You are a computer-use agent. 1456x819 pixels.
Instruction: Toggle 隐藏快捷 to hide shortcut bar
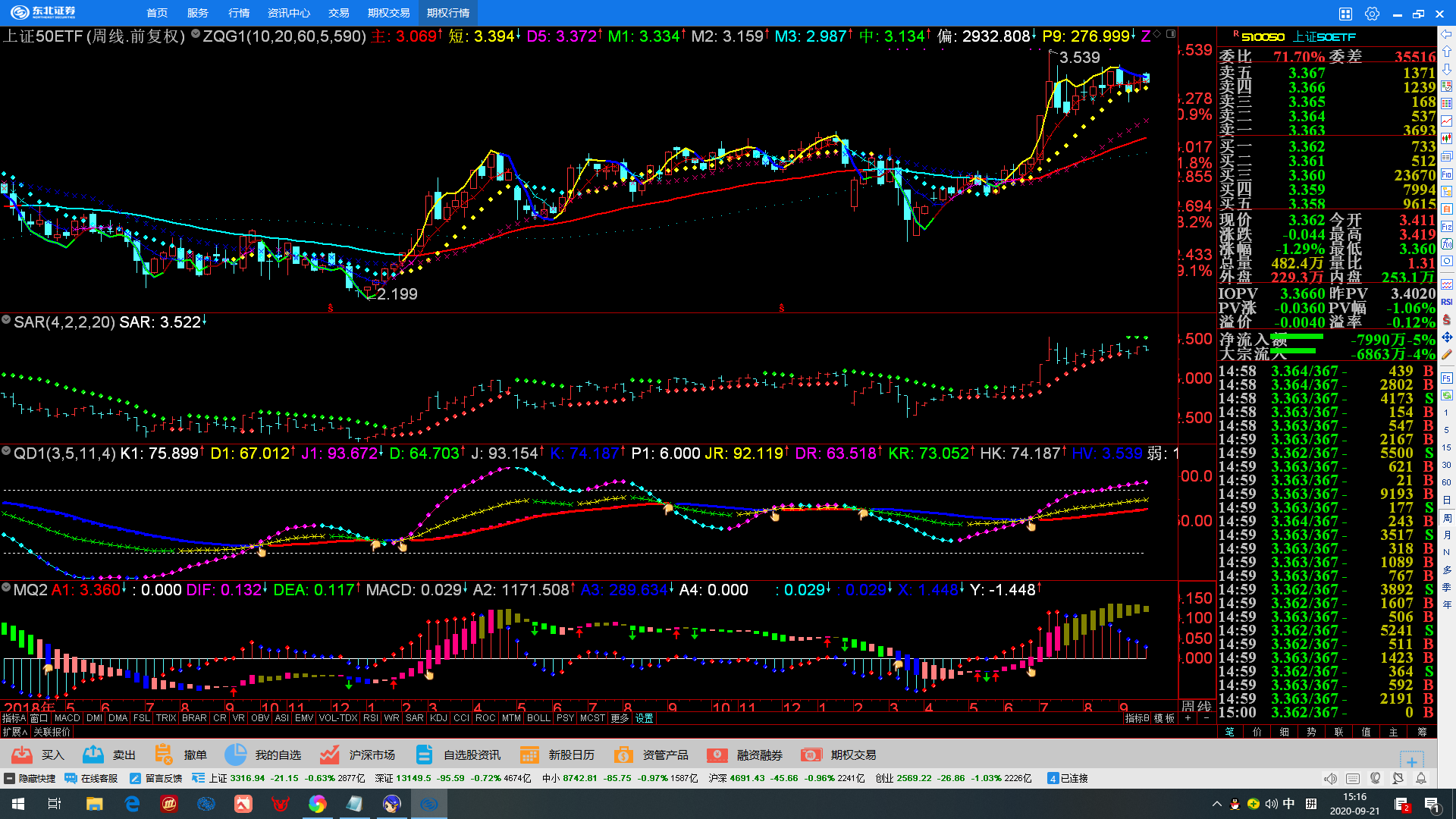(30, 778)
